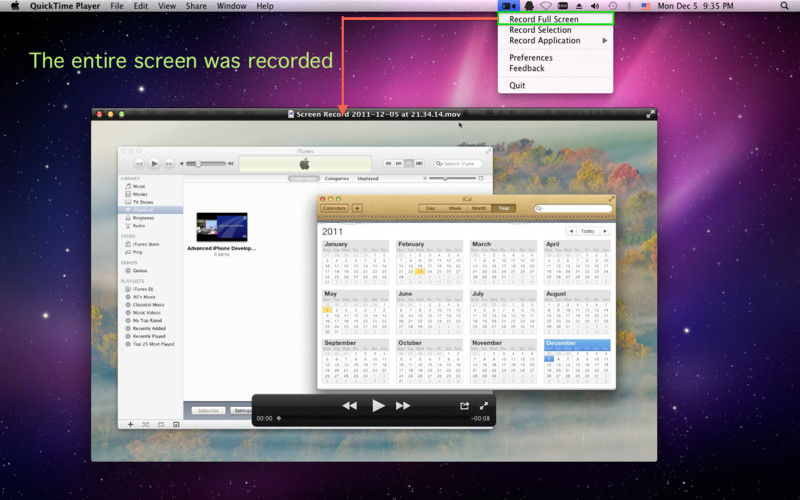The height and width of the screenshot is (500, 800).
Task: Zoom the QuickTime window with green button
Action: pyautogui.click(x=121, y=114)
